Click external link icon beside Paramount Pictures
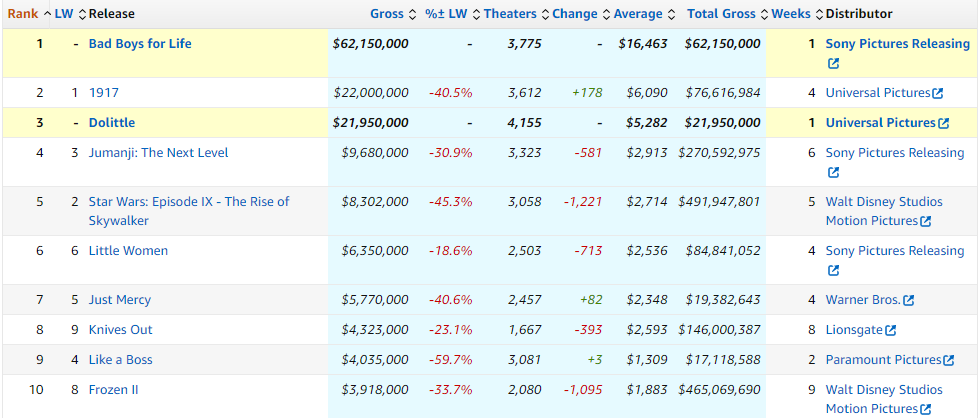This screenshot has height=418, width=979. (x=948, y=360)
